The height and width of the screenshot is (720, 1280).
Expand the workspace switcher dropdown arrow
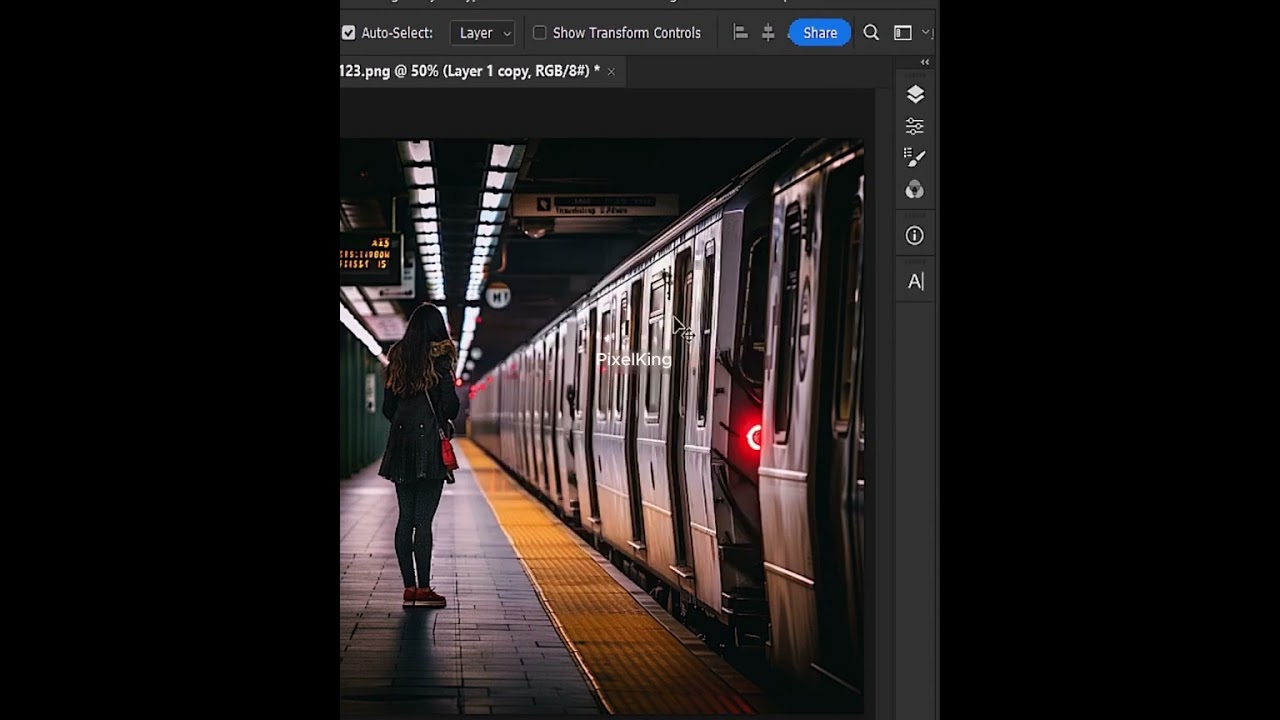click(x=926, y=33)
